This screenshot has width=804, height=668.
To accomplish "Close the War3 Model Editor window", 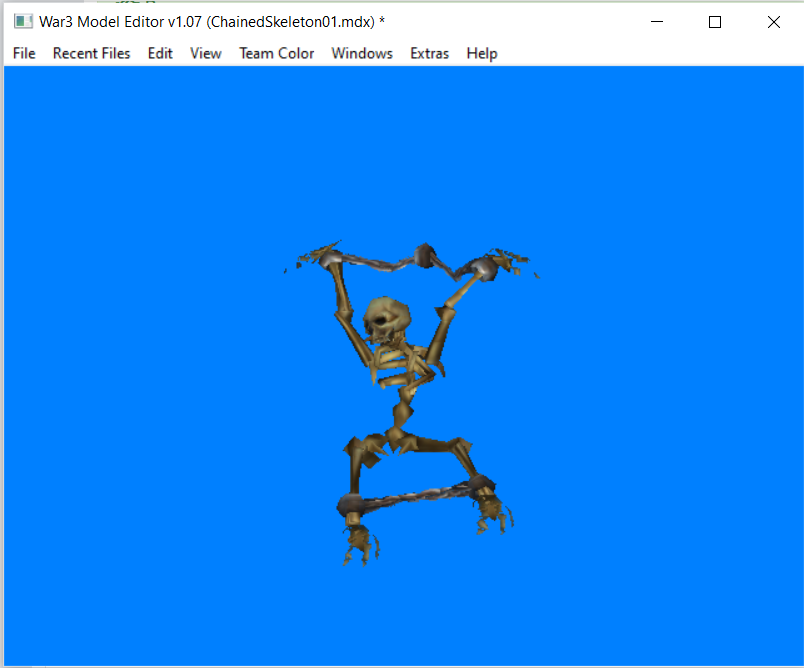I will (x=774, y=22).
